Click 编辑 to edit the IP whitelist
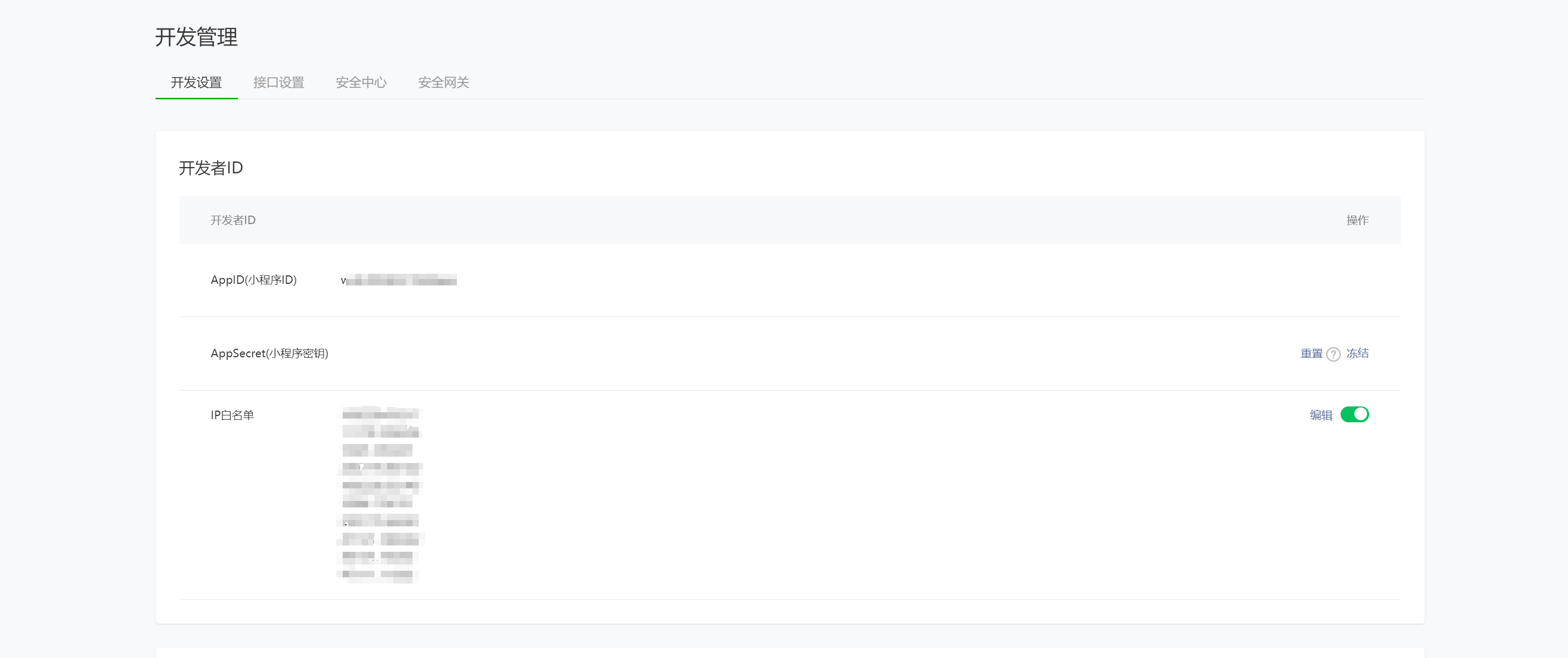Image resolution: width=1568 pixels, height=658 pixels. pos(1321,415)
